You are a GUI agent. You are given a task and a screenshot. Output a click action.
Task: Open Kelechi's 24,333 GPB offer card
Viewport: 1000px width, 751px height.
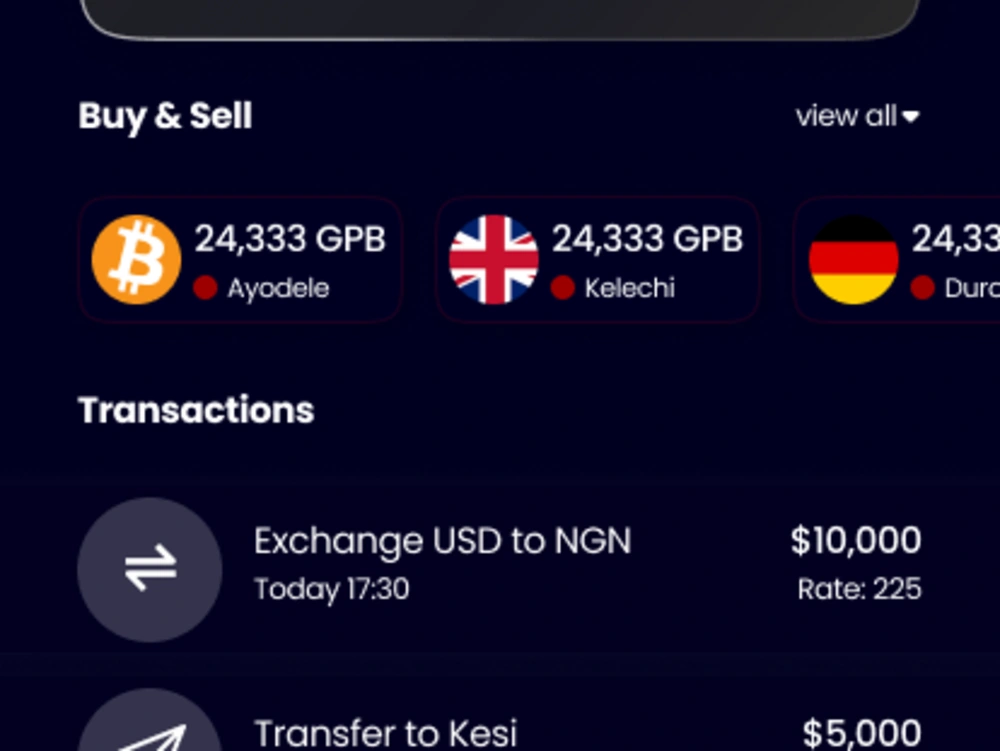(598, 259)
